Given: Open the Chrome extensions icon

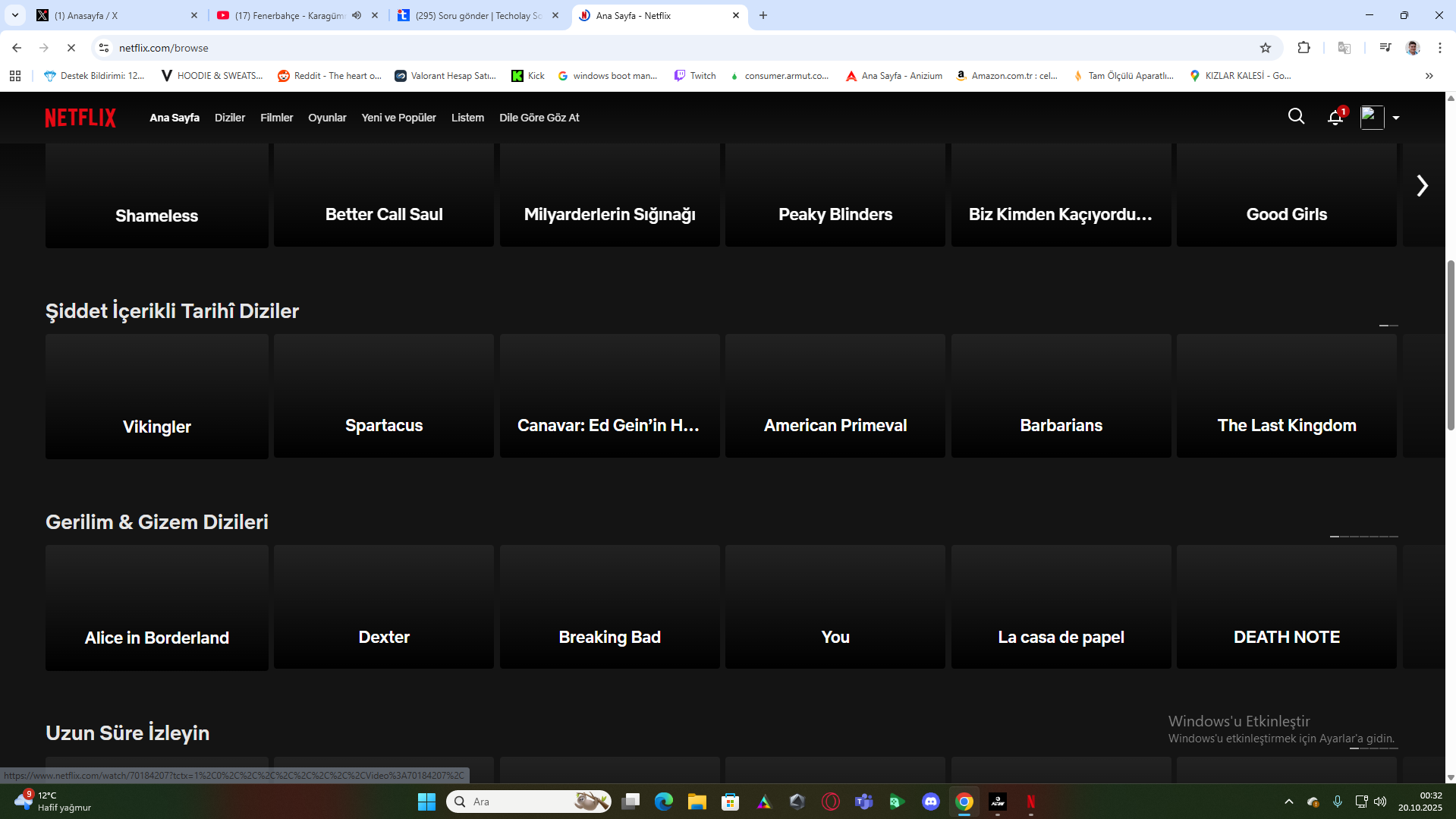Looking at the screenshot, I should [x=1303, y=48].
